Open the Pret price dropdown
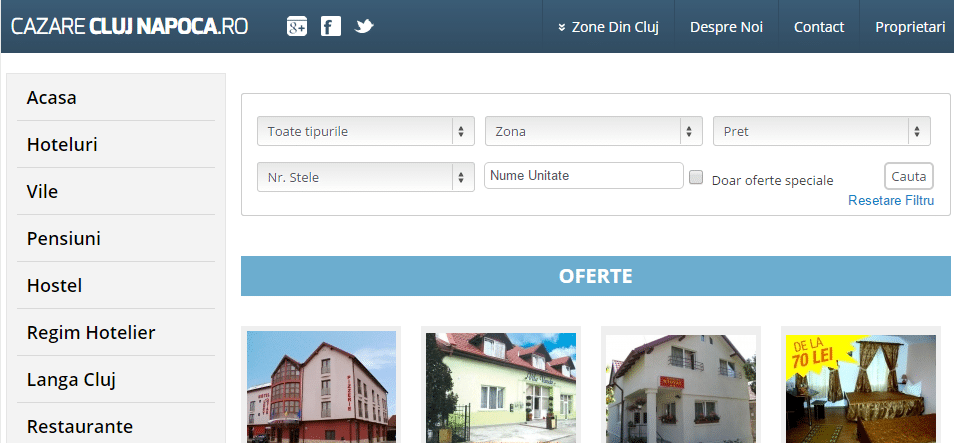The image size is (954, 443). (821, 131)
